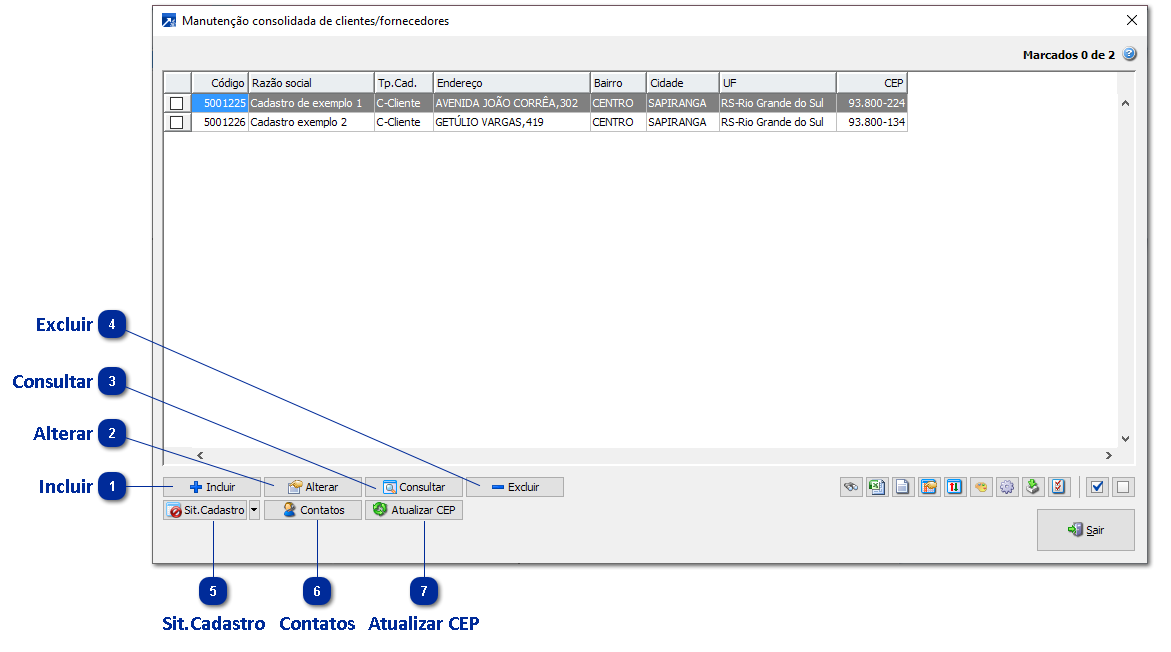Click the CEP cell 93.800-134

(x=872, y=122)
